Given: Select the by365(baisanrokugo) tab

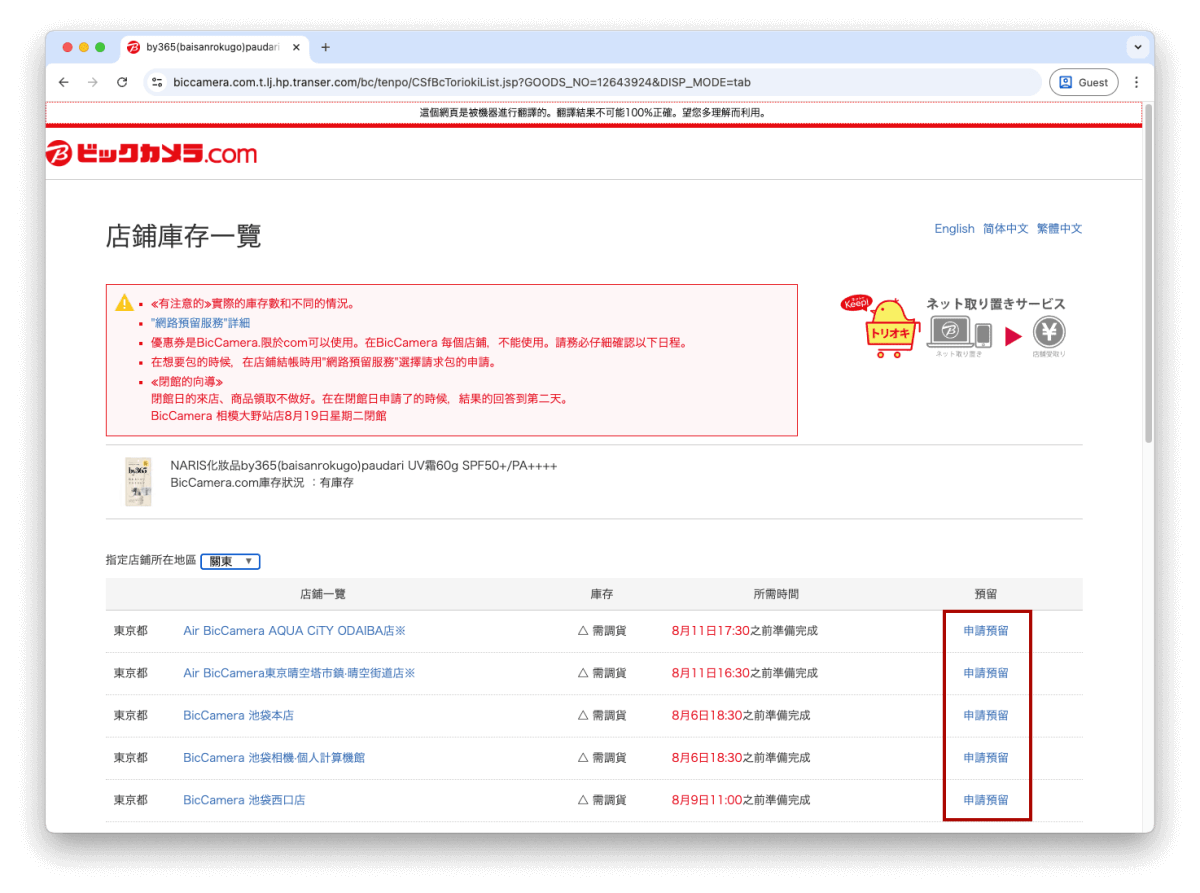Looking at the screenshot, I should (x=215, y=47).
